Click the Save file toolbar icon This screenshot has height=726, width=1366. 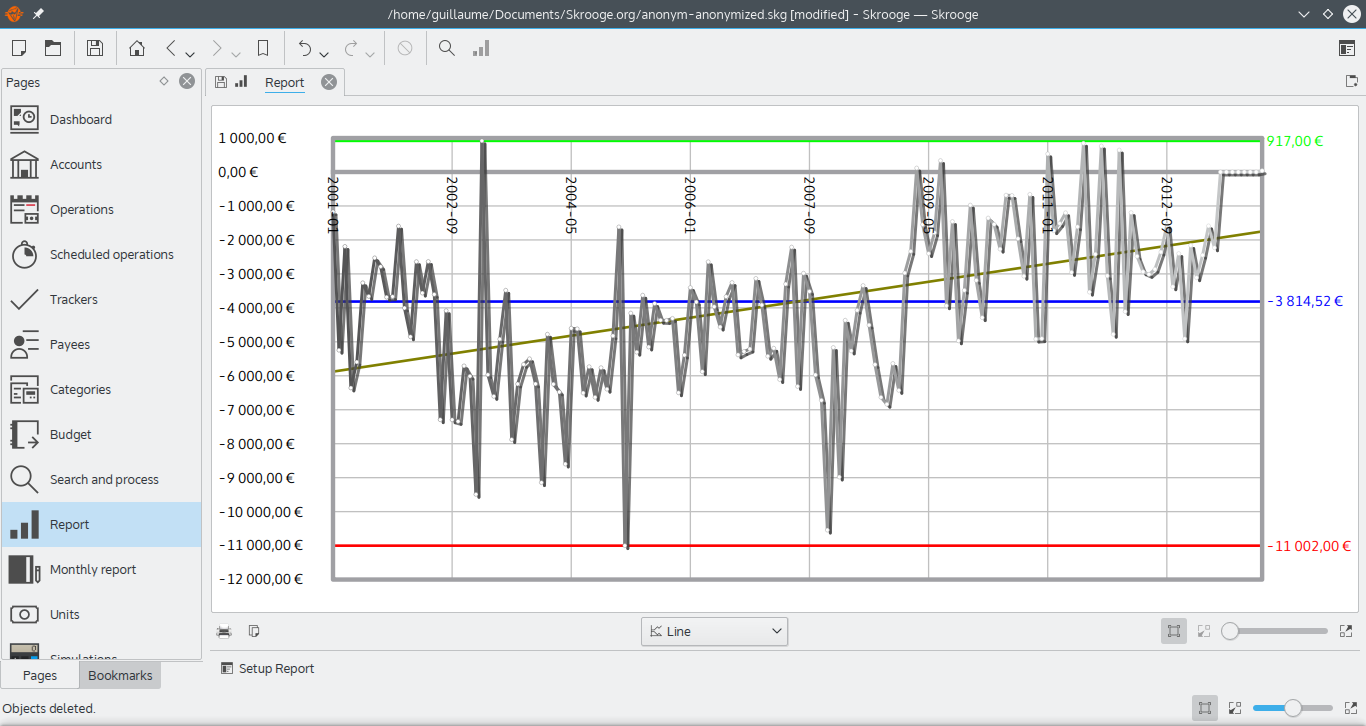point(94,48)
